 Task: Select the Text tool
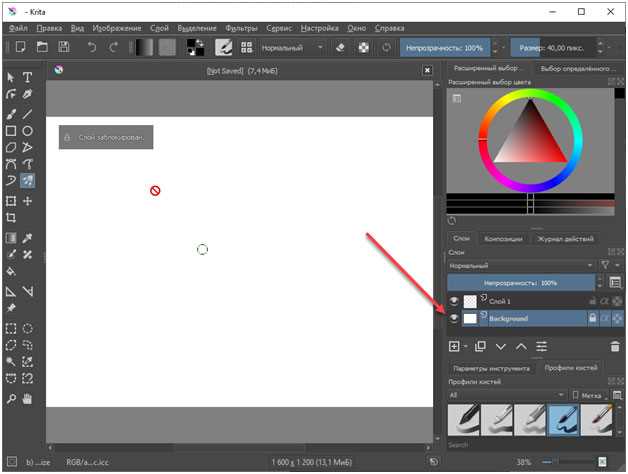point(27,77)
